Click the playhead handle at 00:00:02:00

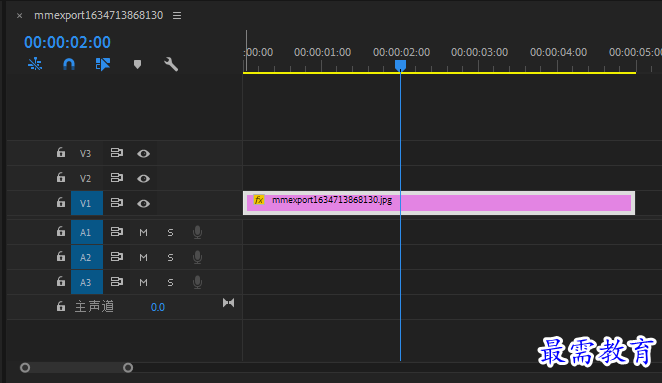tap(400, 65)
